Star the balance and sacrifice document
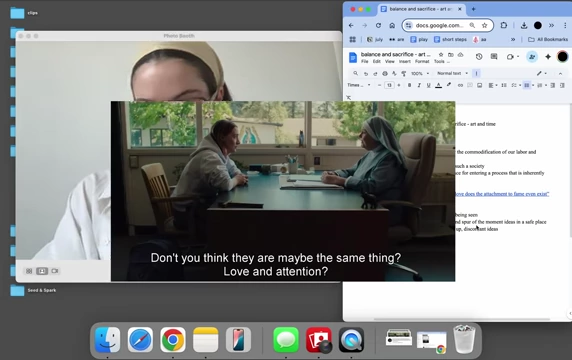The width and height of the screenshot is (572, 360). point(441,54)
